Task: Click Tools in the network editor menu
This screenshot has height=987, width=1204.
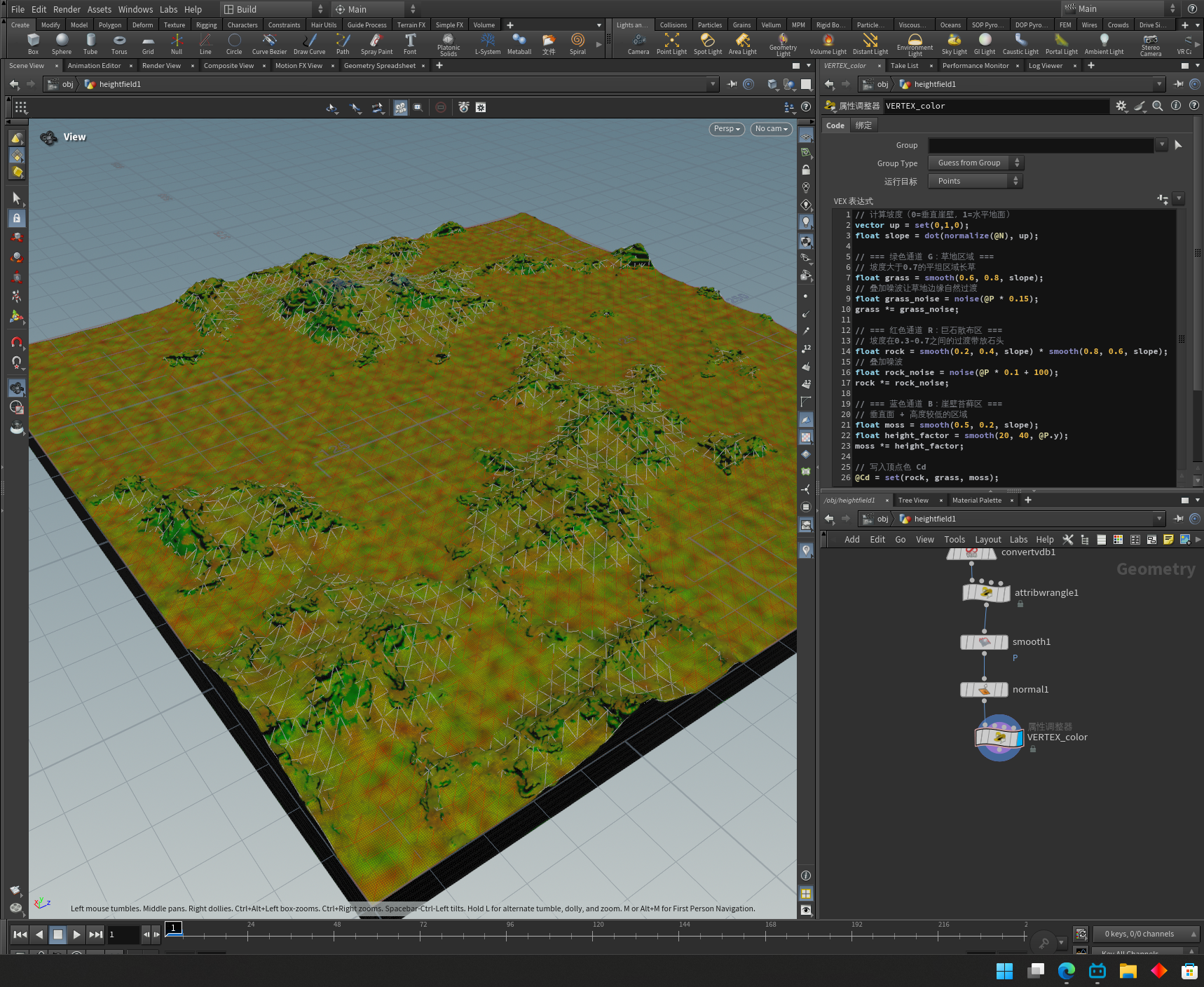Action: (x=955, y=540)
